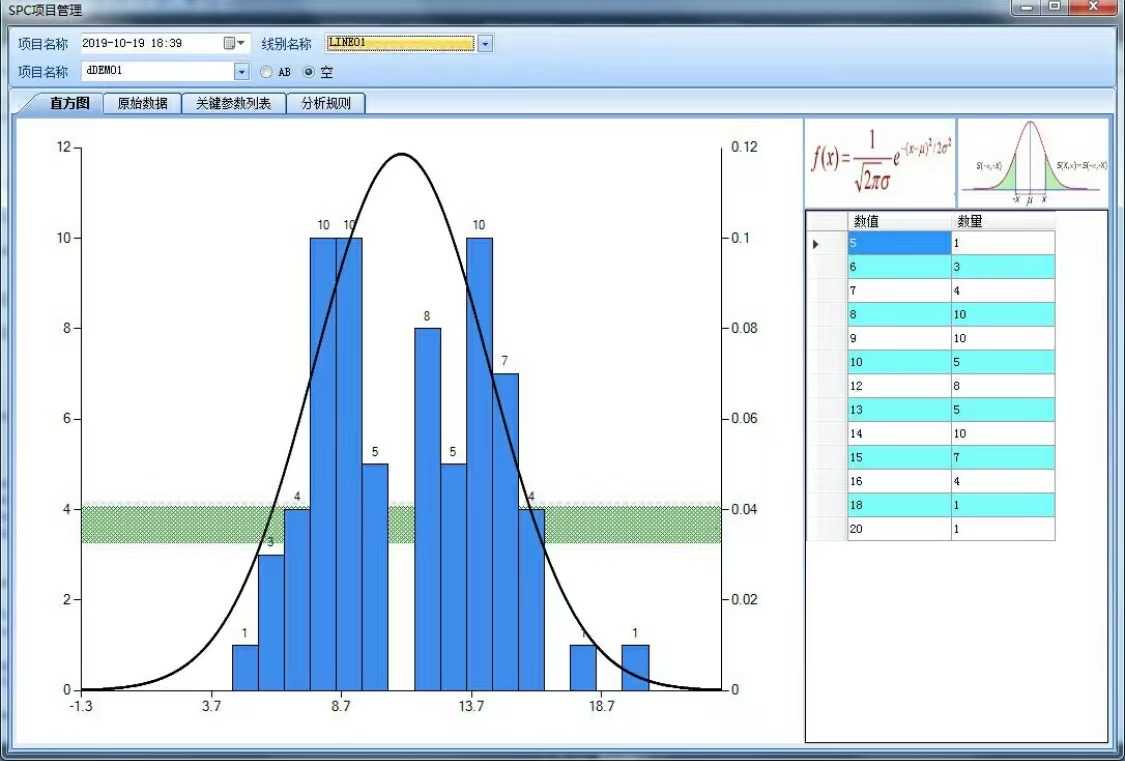Go to the 分析规则 tab

(326, 103)
